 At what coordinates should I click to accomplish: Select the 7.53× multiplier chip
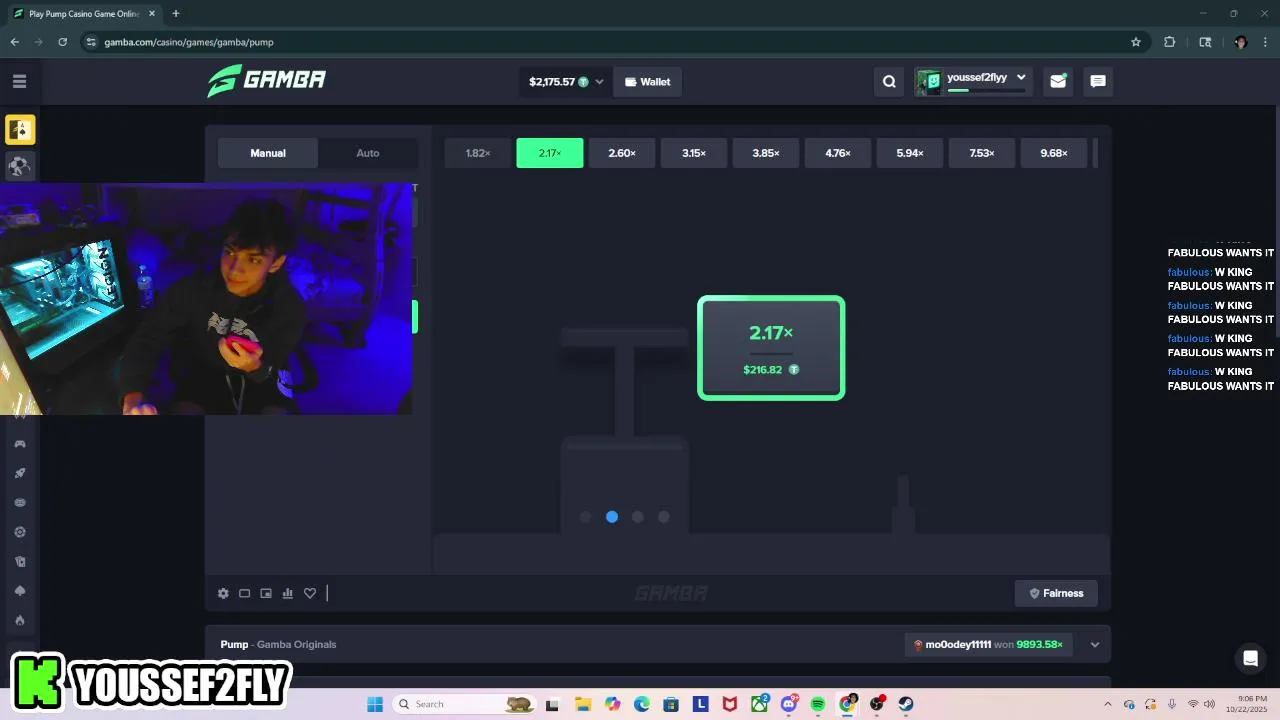pyautogui.click(x=982, y=153)
